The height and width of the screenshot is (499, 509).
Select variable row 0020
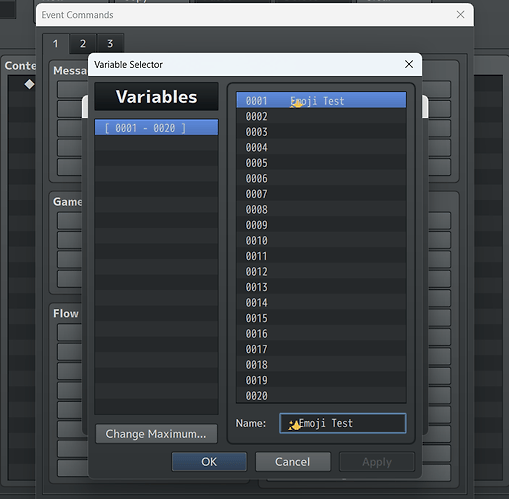[321, 395]
